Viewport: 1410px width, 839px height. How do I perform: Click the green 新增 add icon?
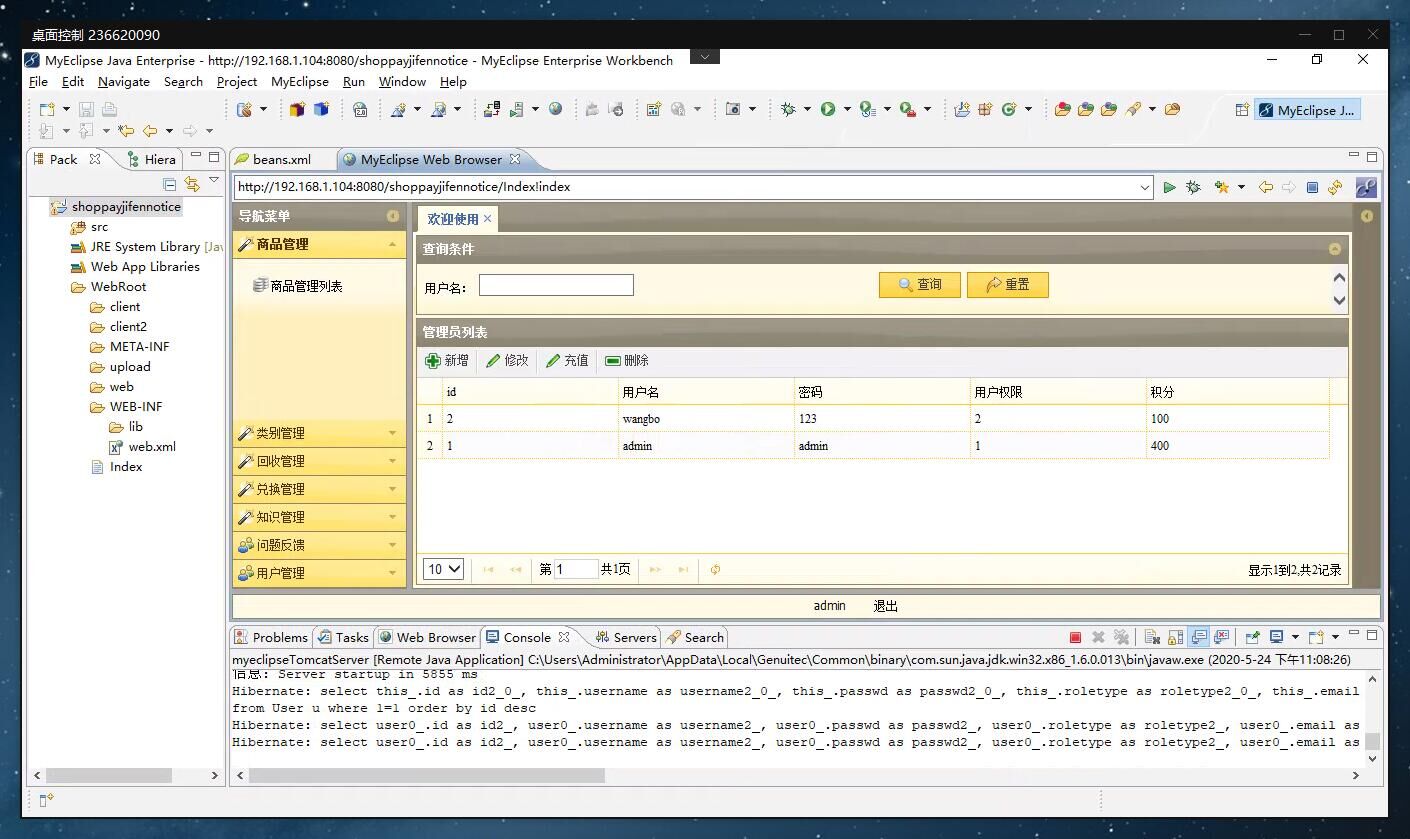point(433,361)
